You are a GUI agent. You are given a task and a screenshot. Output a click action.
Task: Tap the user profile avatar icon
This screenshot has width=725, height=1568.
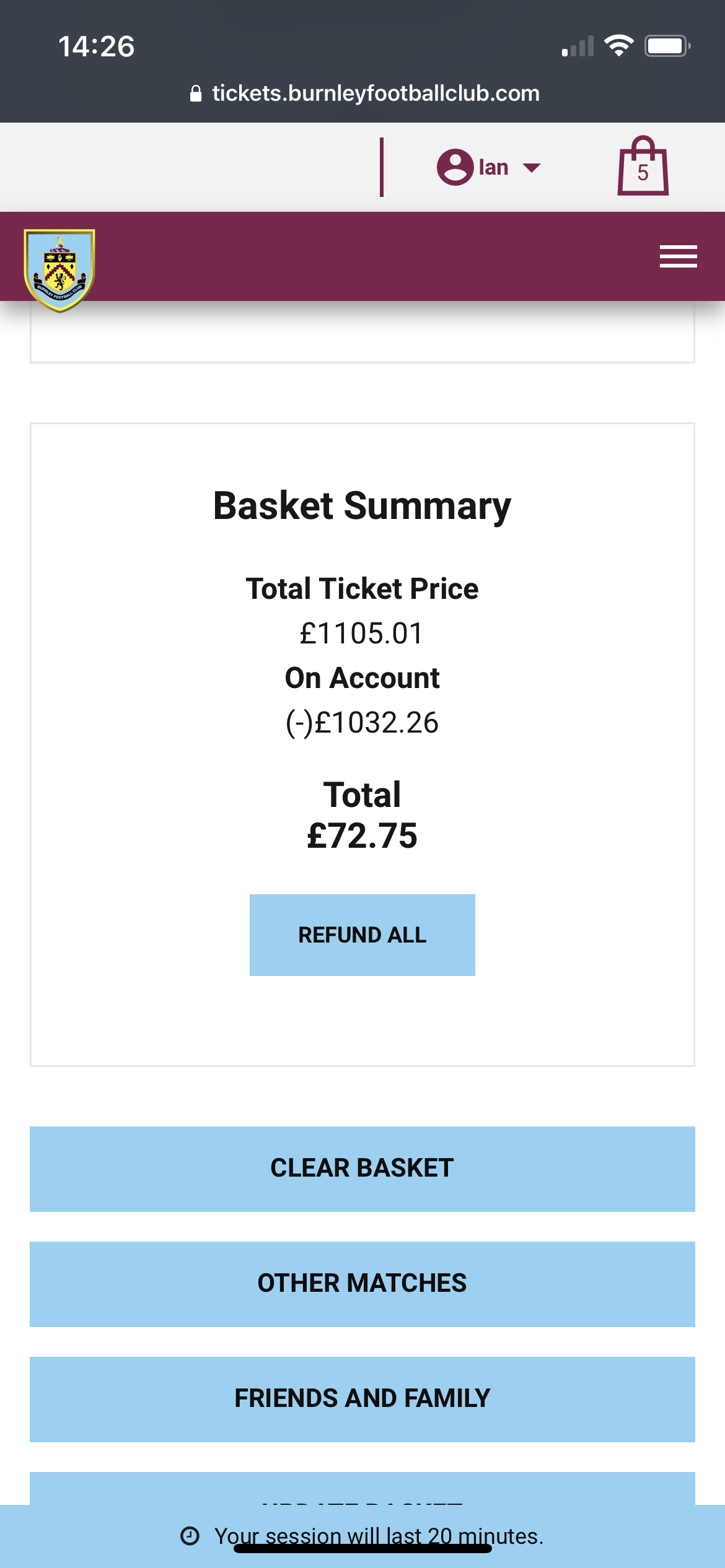[x=455, y=167]
